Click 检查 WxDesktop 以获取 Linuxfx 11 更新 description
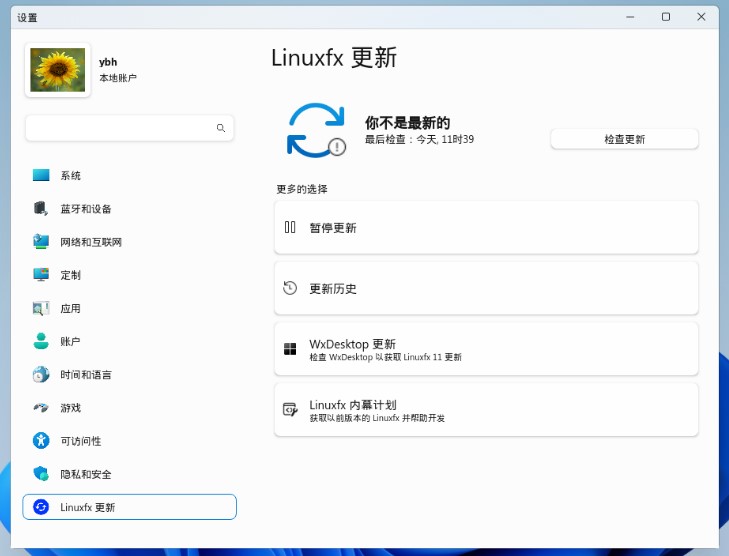 [385, 357]
